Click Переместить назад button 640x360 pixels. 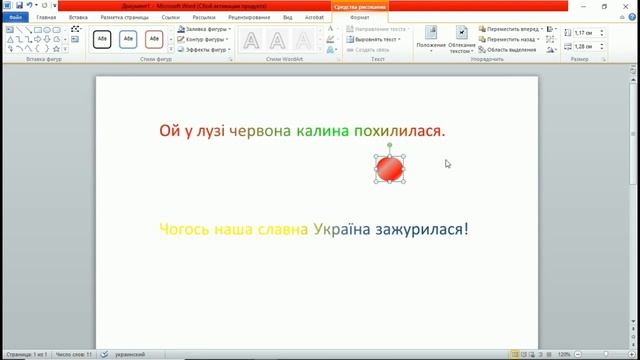509,39
